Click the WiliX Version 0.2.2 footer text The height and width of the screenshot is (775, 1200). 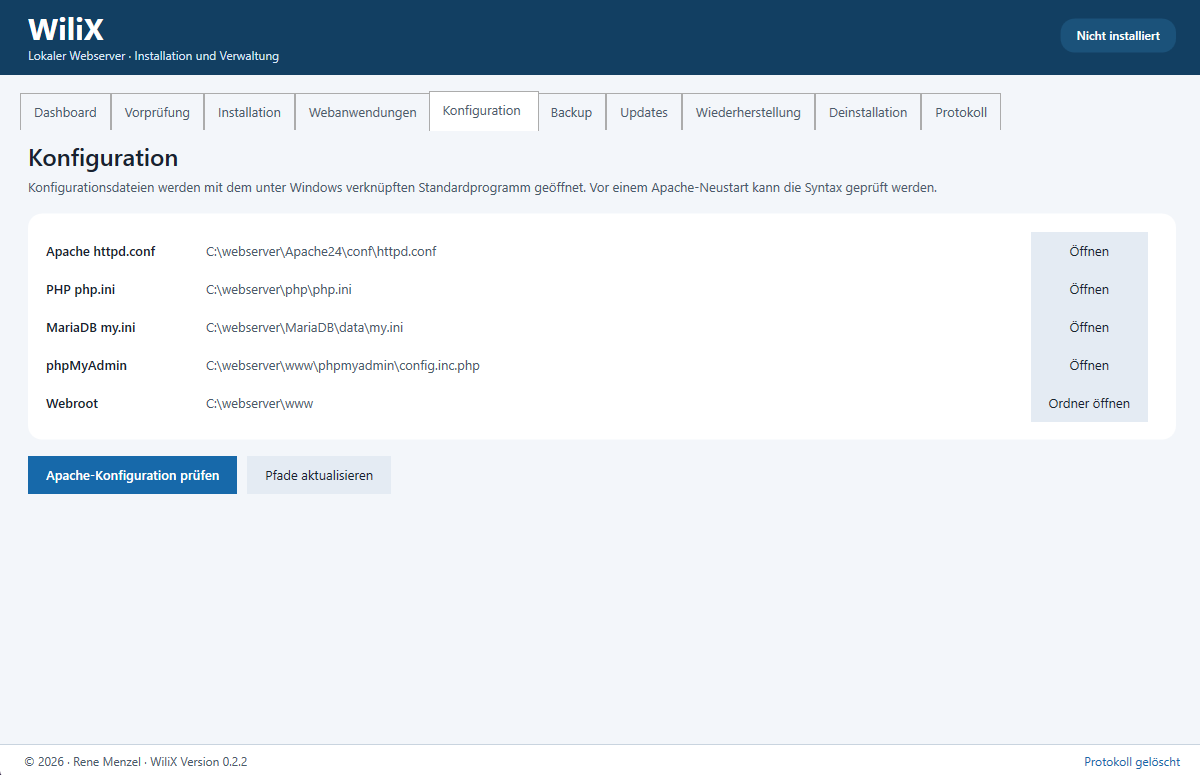coord(199,761)
